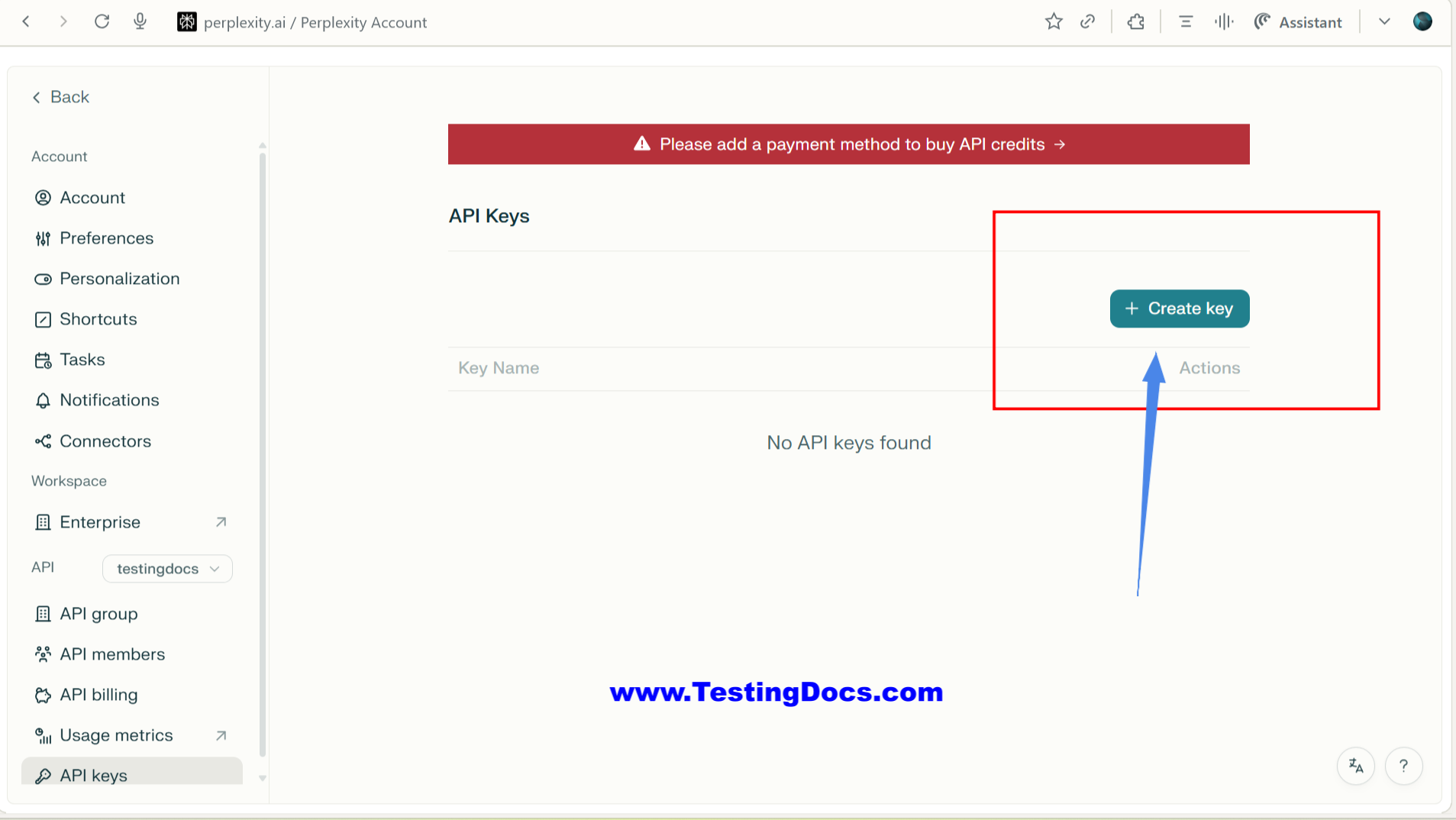Click the translate language icon
Viewport: 1456px width, 820px height.
[x=1356, y=766]
